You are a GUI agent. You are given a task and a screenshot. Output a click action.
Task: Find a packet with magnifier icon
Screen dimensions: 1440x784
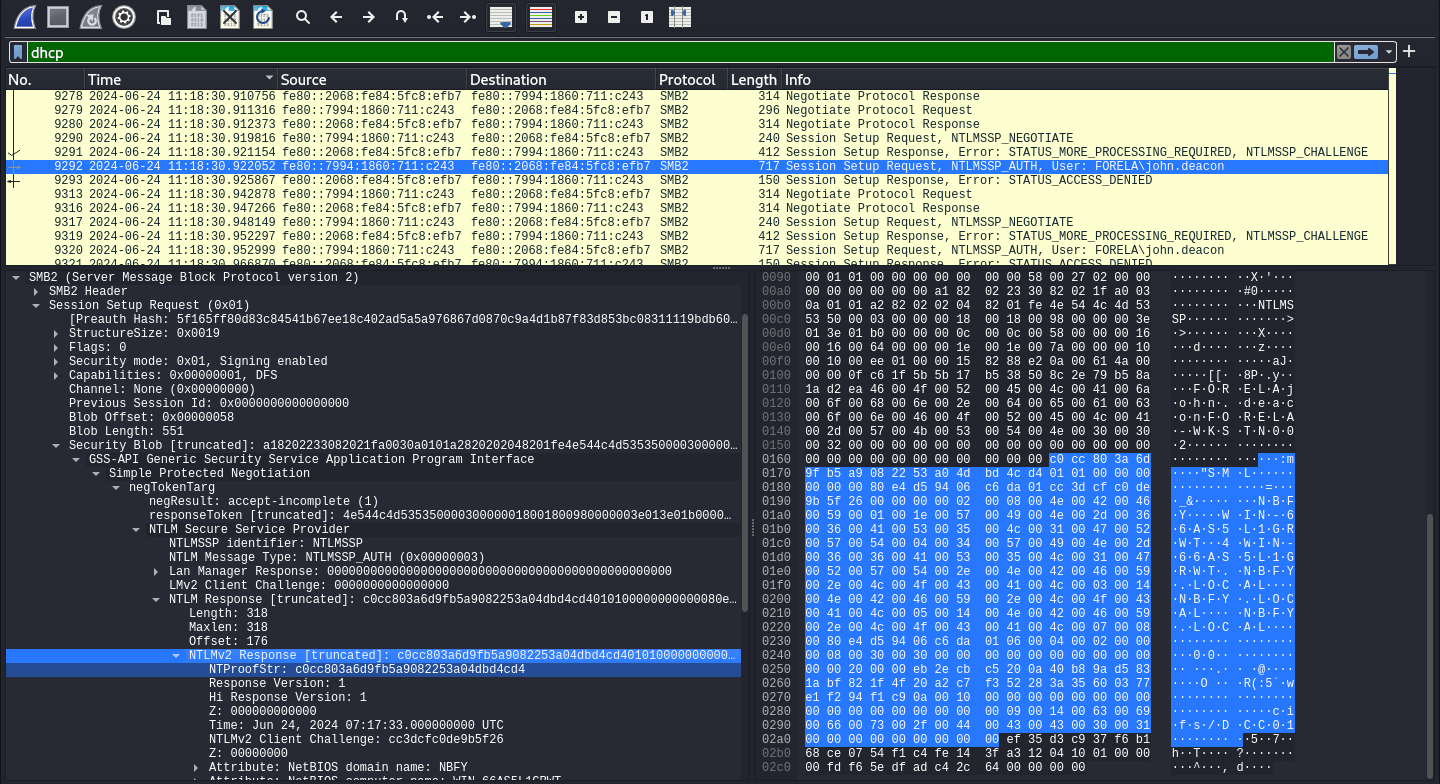point(303,17)
